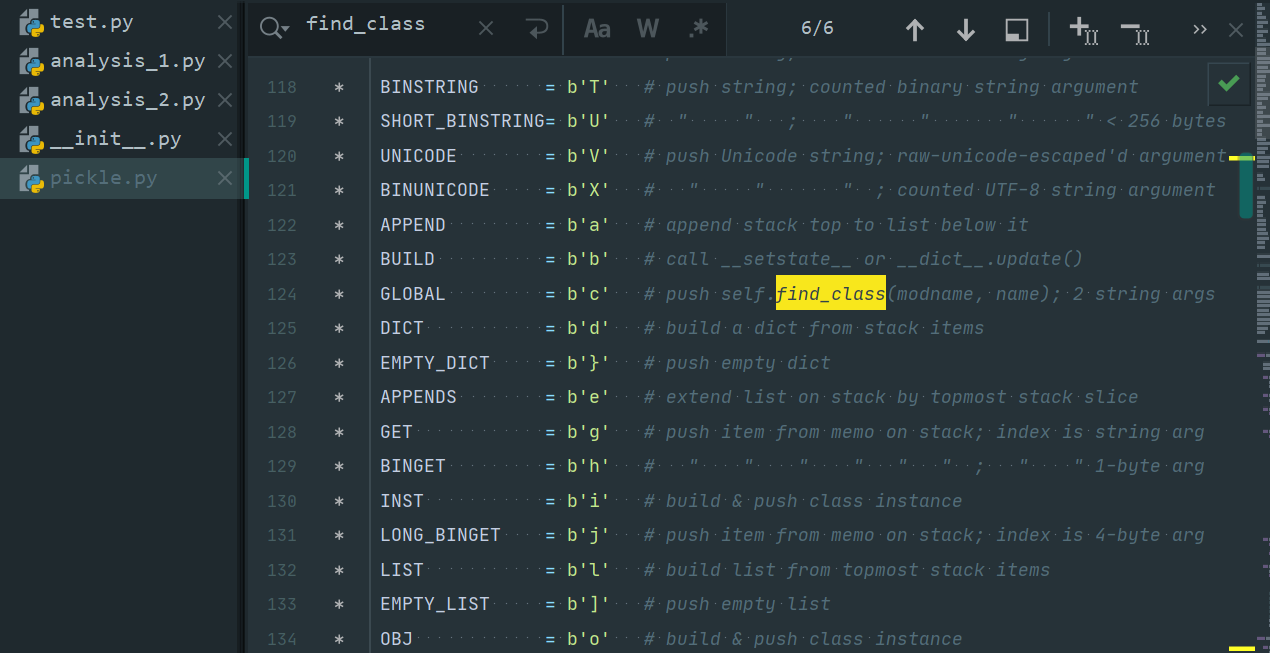Toggle Match Case option

click(x=597, y=29)
